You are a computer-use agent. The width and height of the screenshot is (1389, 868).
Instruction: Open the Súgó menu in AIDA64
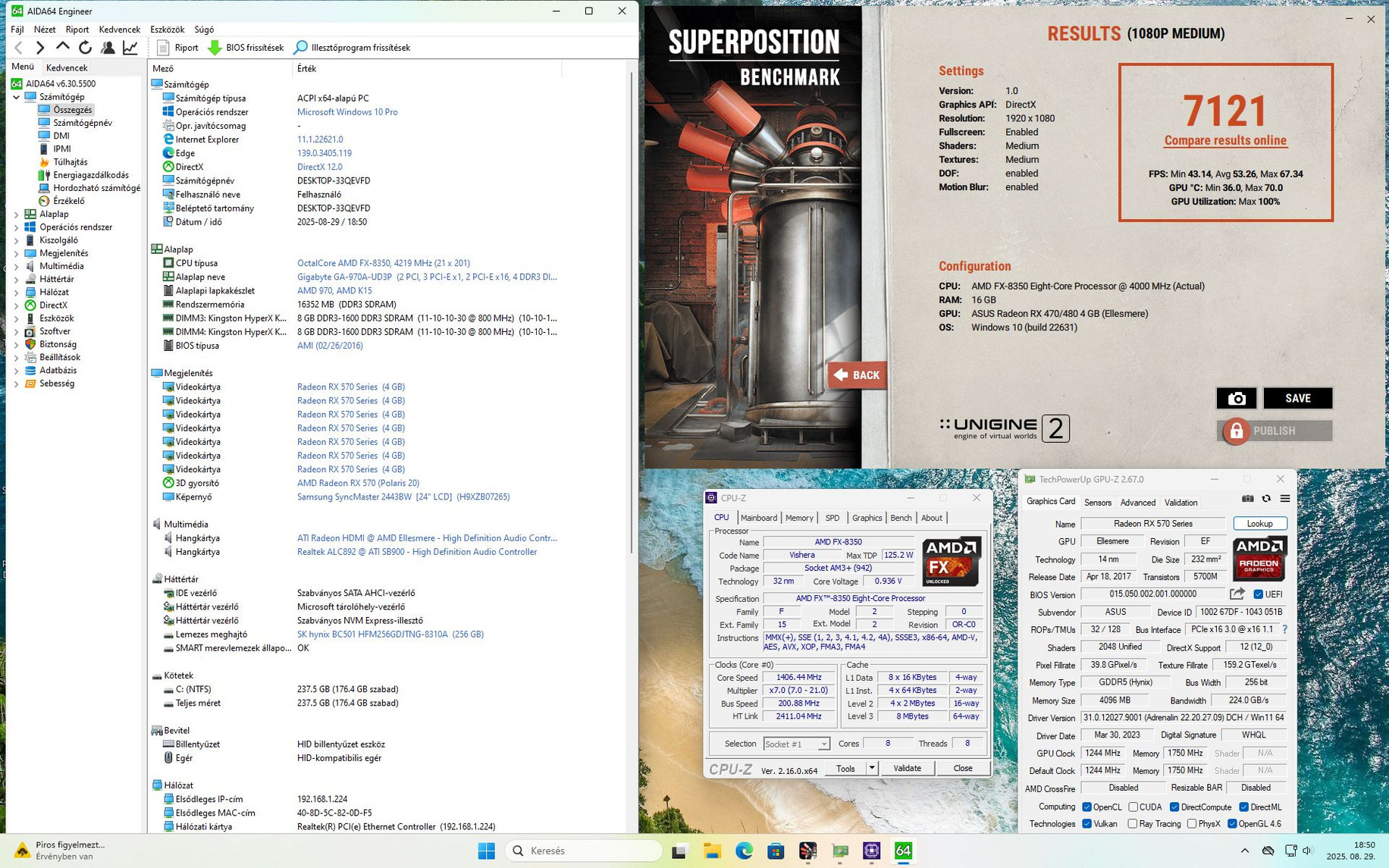point(204,30)
